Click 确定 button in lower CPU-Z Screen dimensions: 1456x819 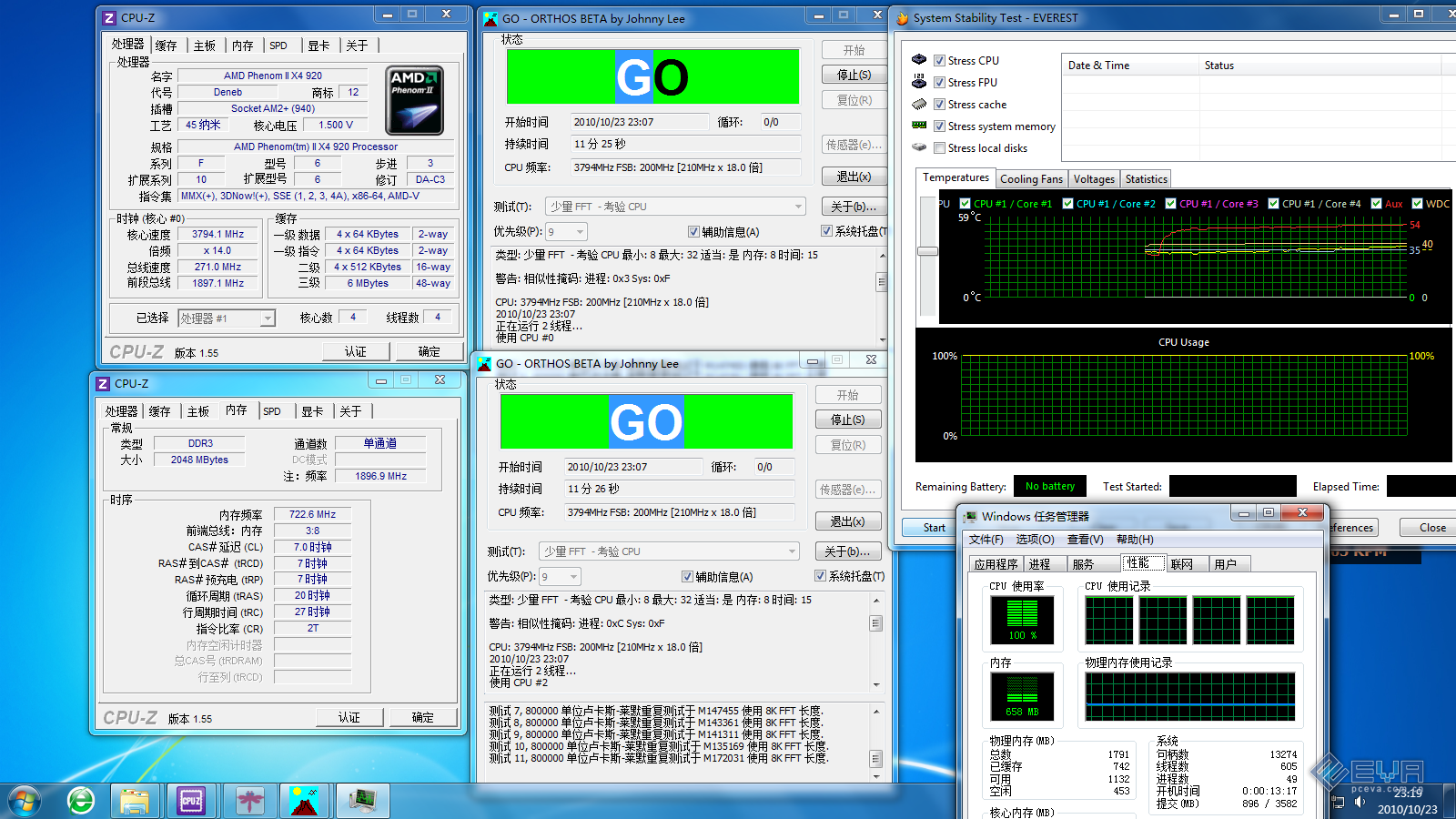coord(422,717)
